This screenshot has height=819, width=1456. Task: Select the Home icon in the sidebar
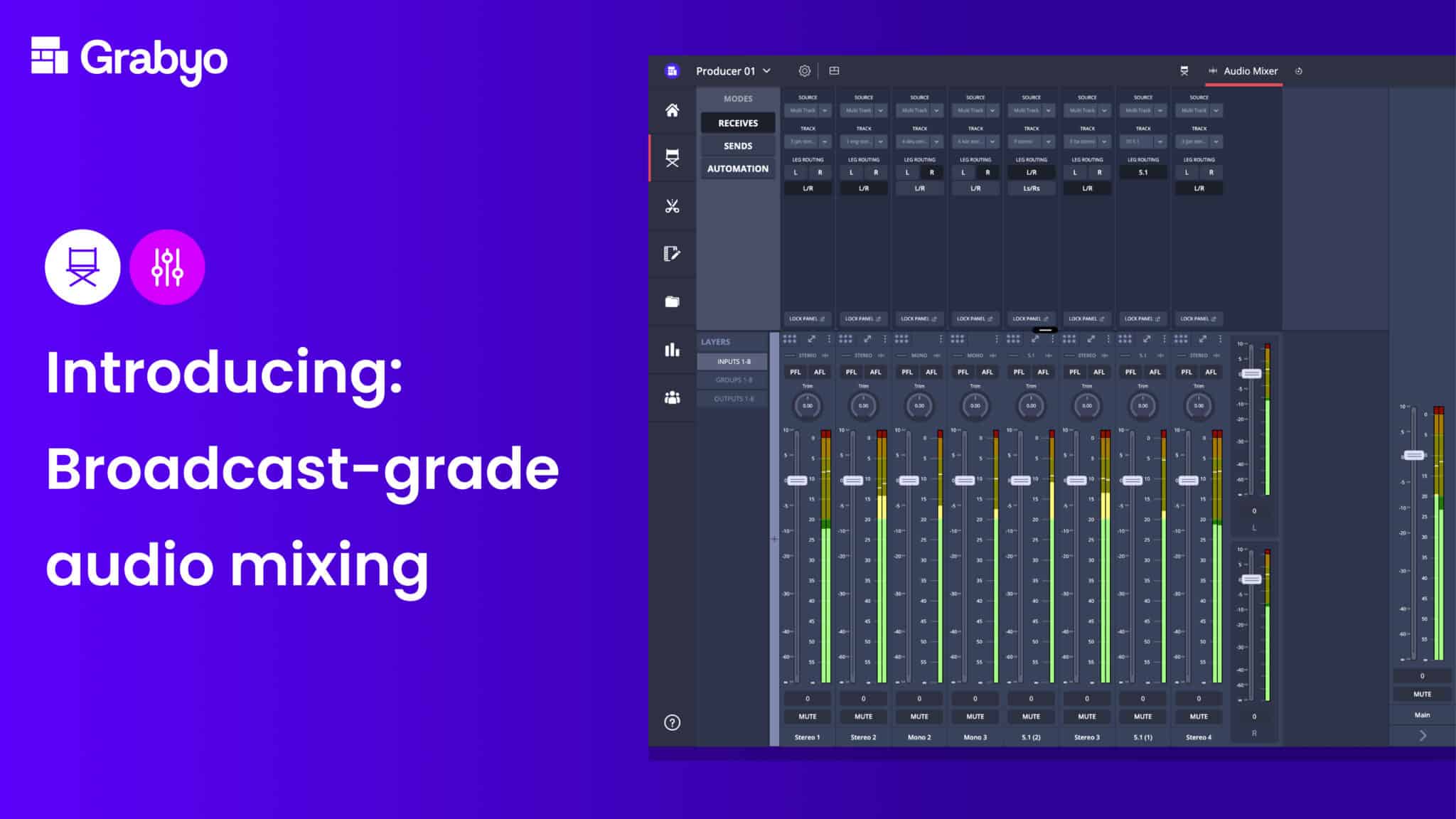[x=673, y=112]
